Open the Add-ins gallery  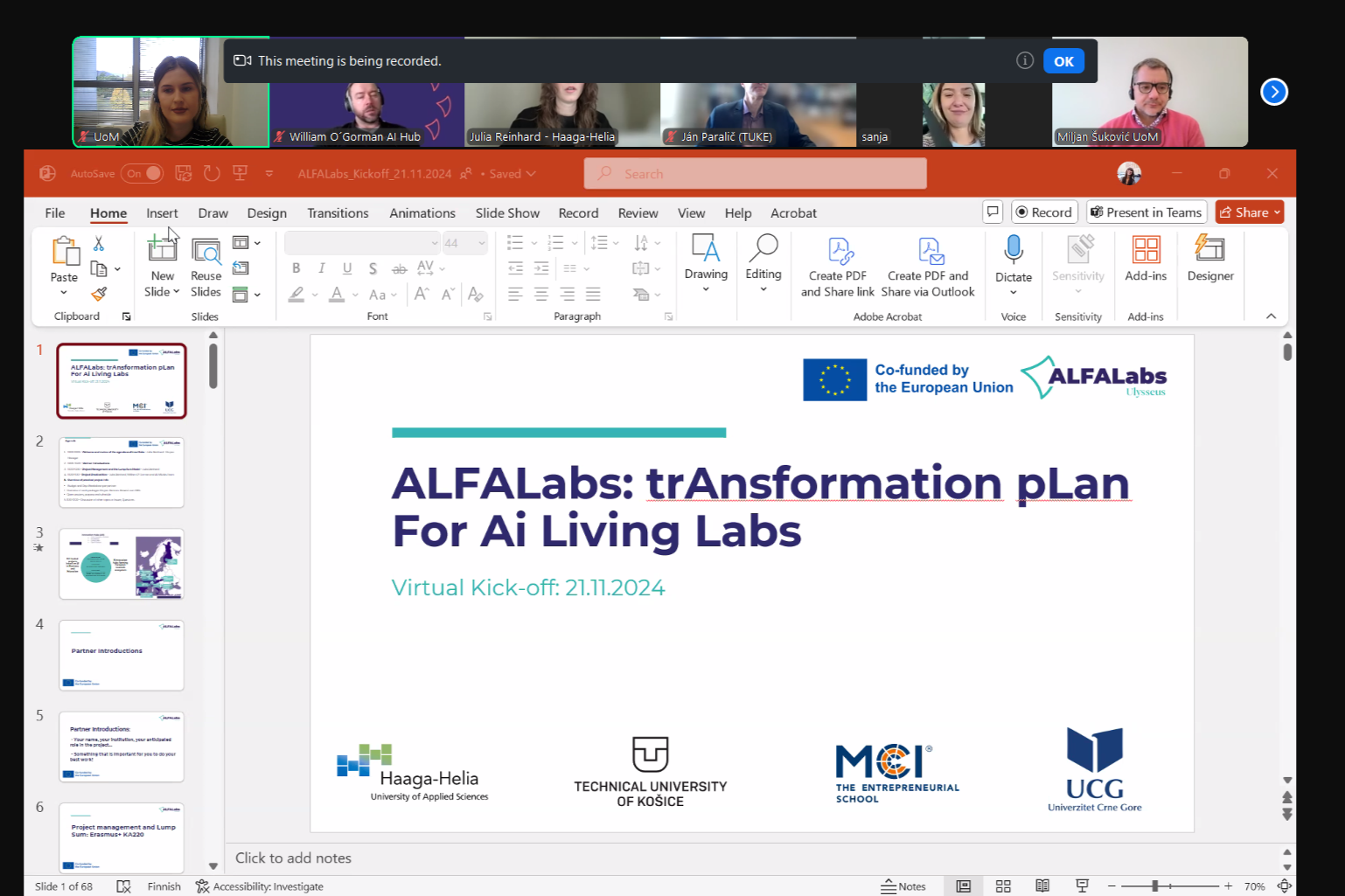point(1146,260)
